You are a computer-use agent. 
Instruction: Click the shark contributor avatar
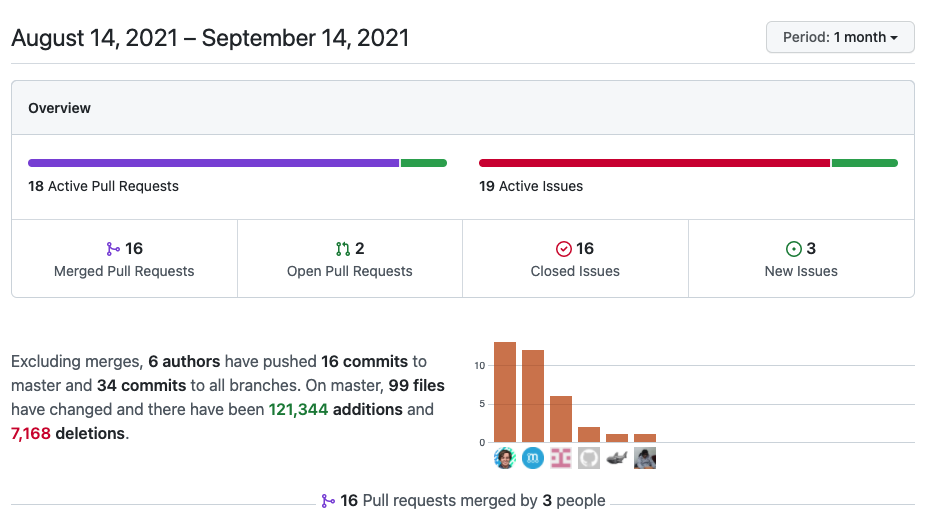617,458
